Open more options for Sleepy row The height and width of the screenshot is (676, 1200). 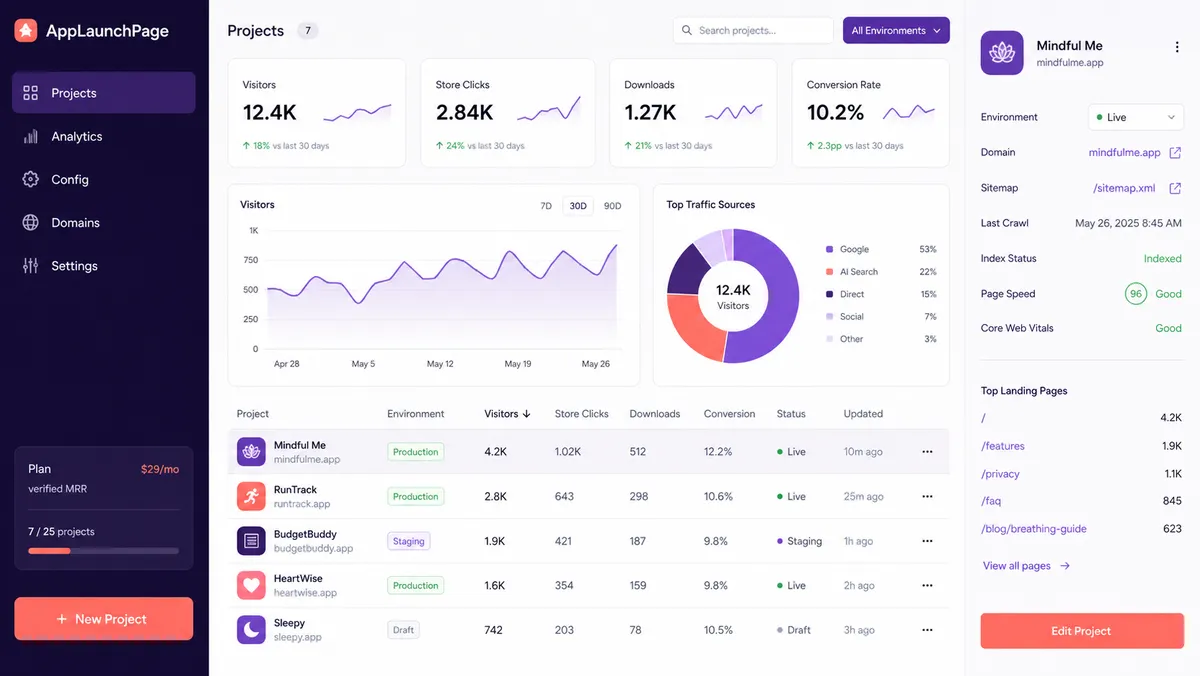(x=927, y=630)
